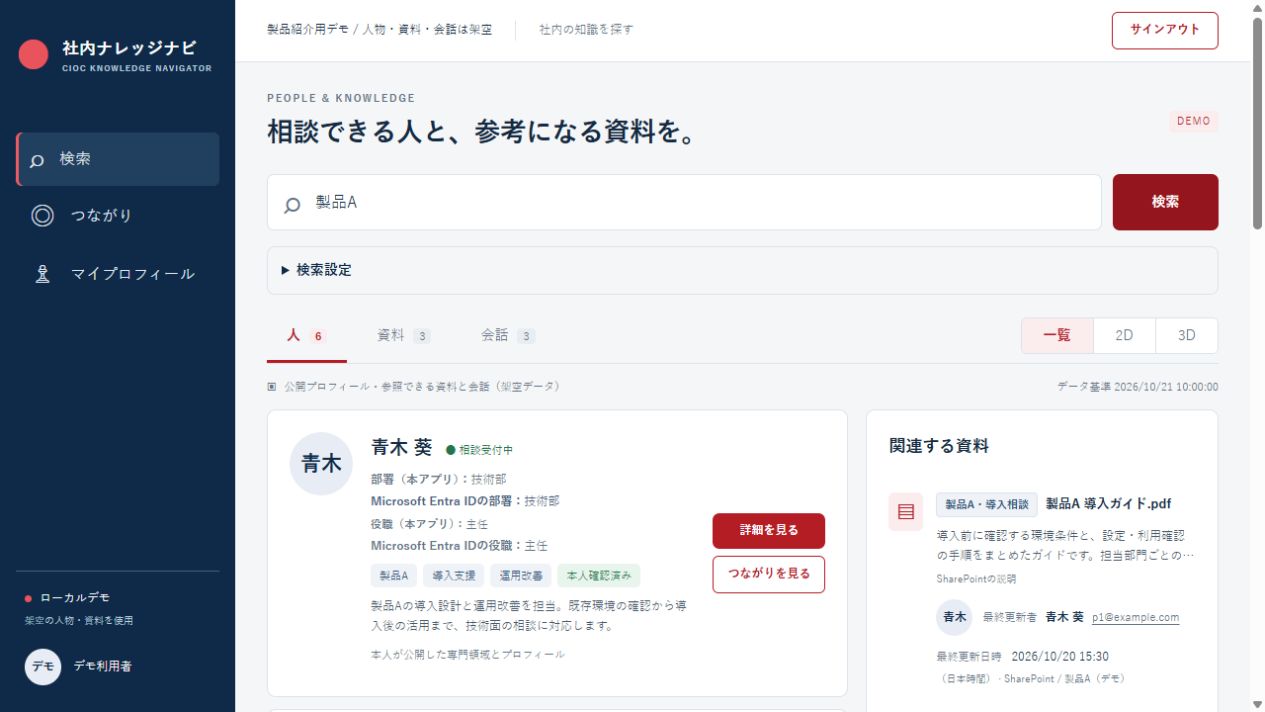Select the 3D view mode
Image resolution: width=1265 pixels, height=712 pixels.
[1186, 336]
